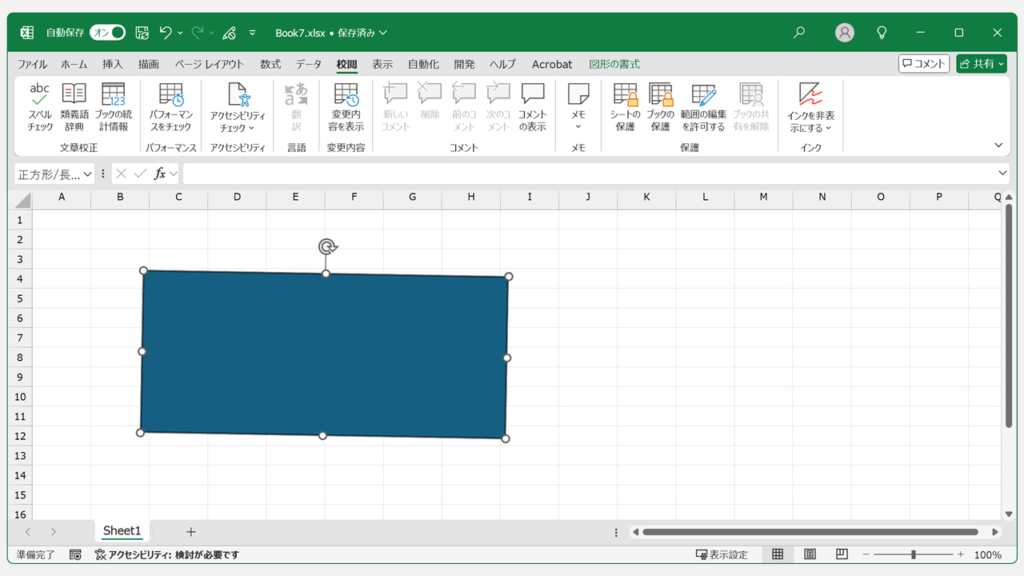Click the 準備完了 status text
The height and width of the screenshot is (576, 1024).
pos(36,554)
